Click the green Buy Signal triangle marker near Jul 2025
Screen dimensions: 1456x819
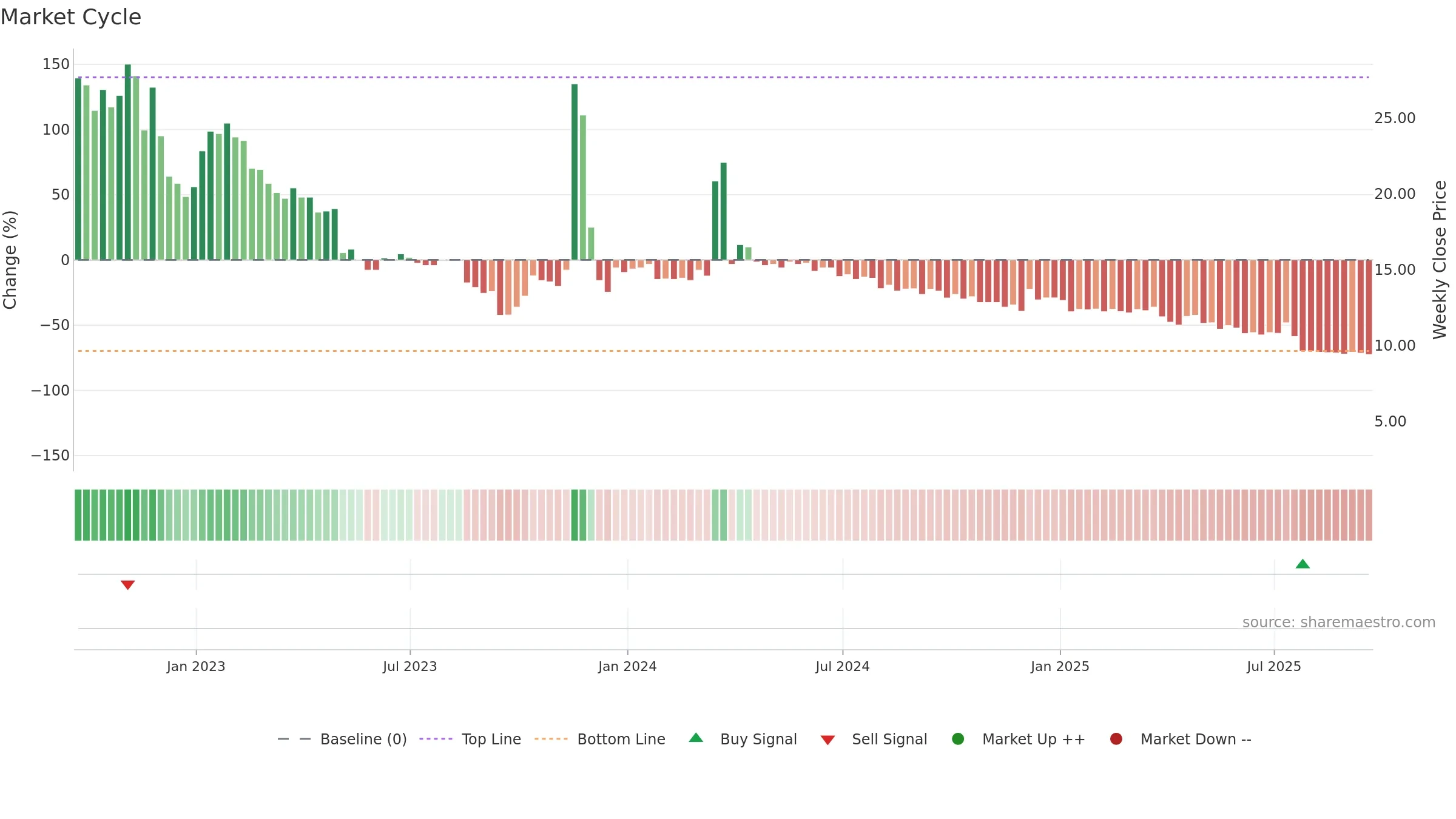click(x=1303, y=564)
